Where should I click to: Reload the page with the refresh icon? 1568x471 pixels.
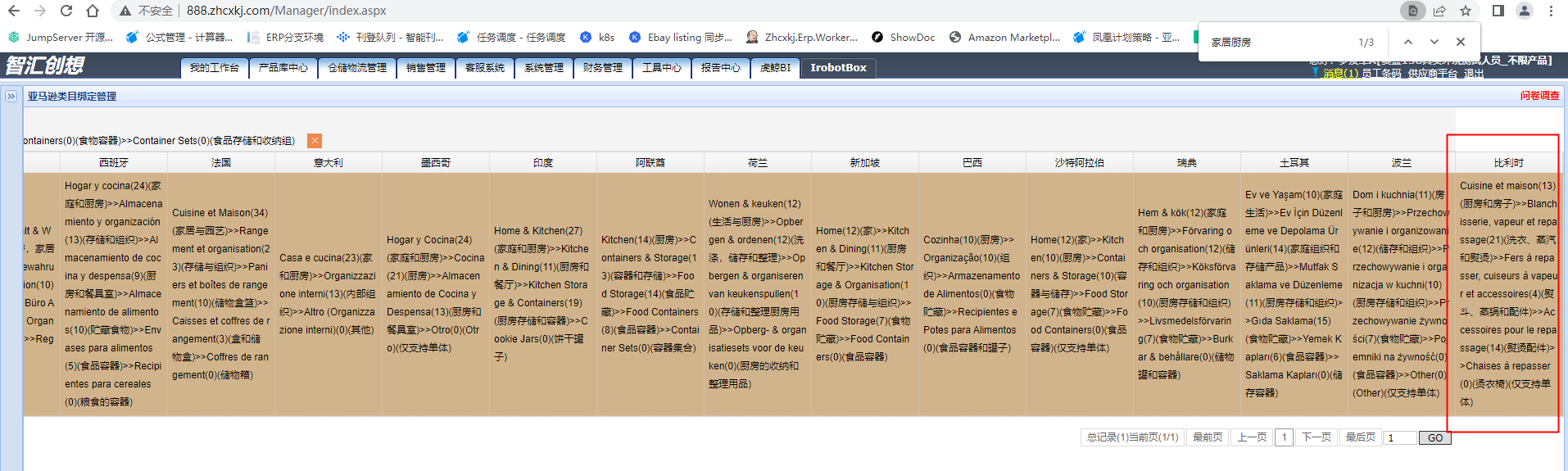[x=66, y=11]
